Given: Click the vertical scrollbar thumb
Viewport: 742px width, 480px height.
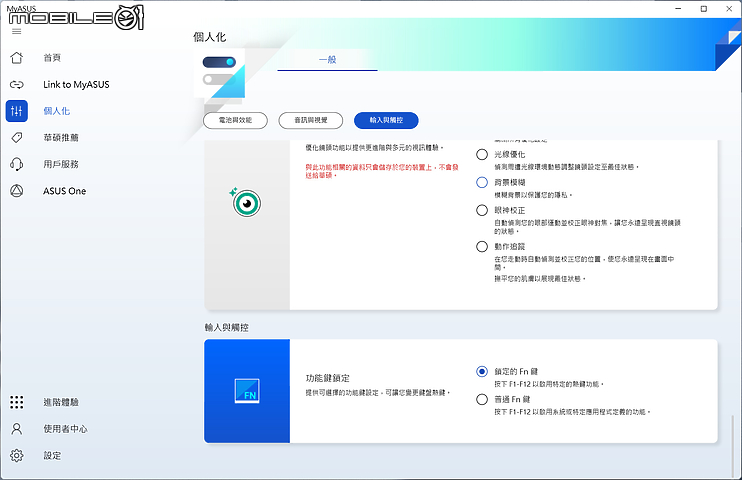Looking at the screenshot, I should 733,446.
